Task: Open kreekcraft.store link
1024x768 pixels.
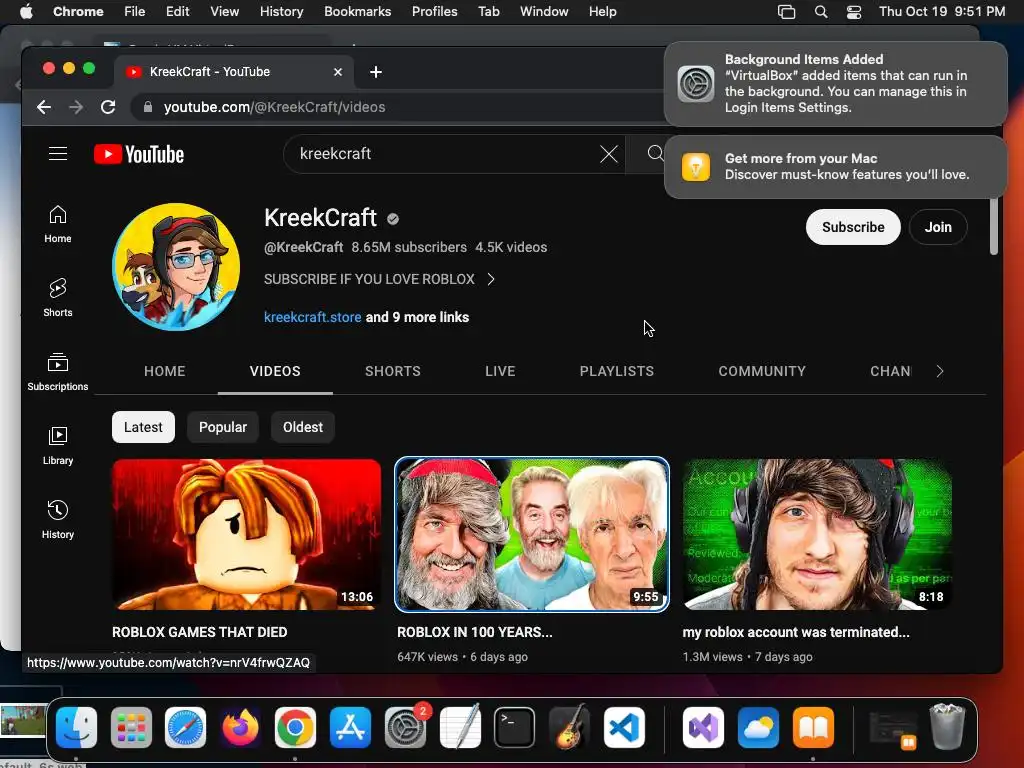Action: coord(312,317)
